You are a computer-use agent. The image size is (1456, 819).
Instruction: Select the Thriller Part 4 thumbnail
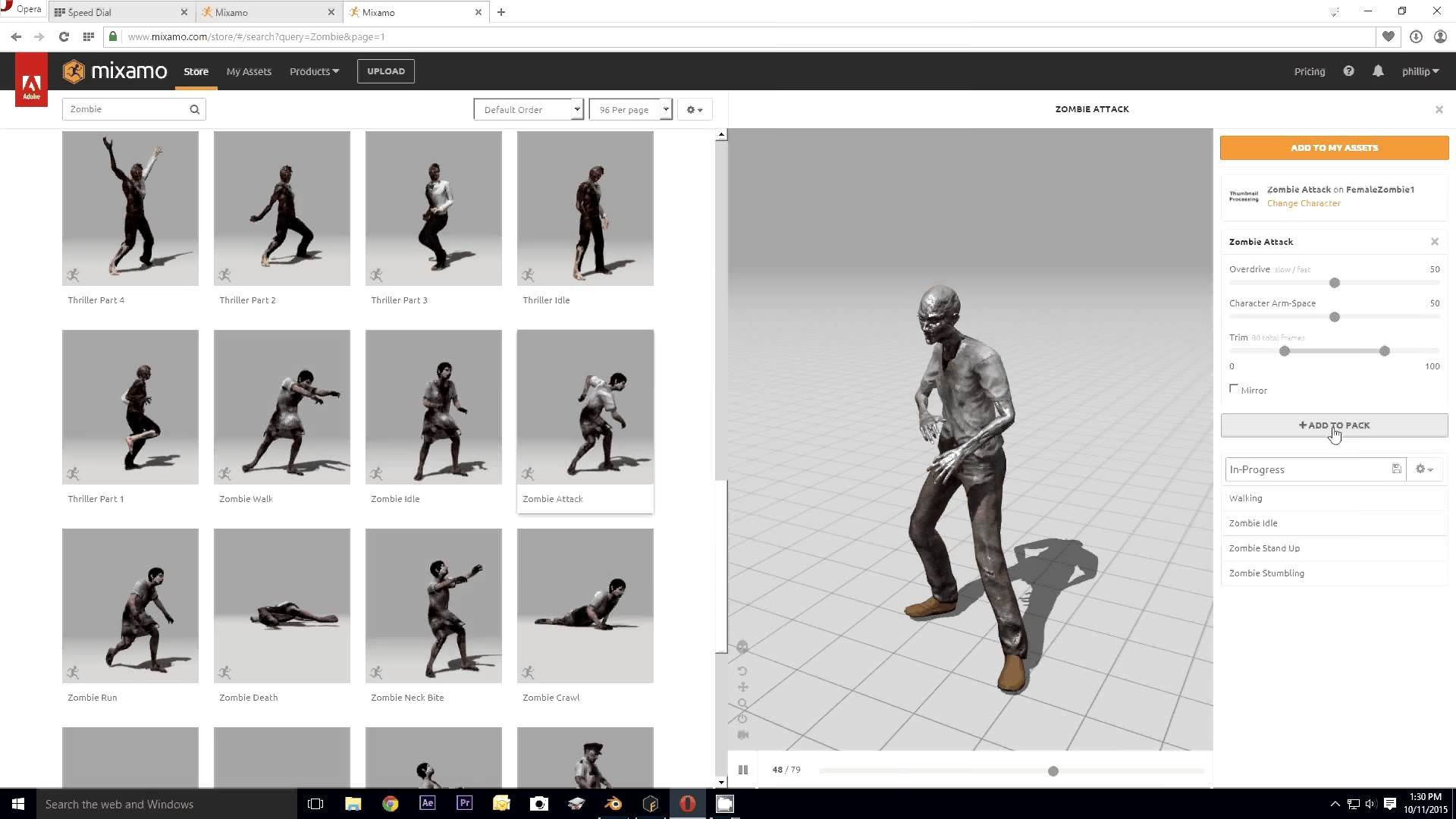[x=130, y=209]
